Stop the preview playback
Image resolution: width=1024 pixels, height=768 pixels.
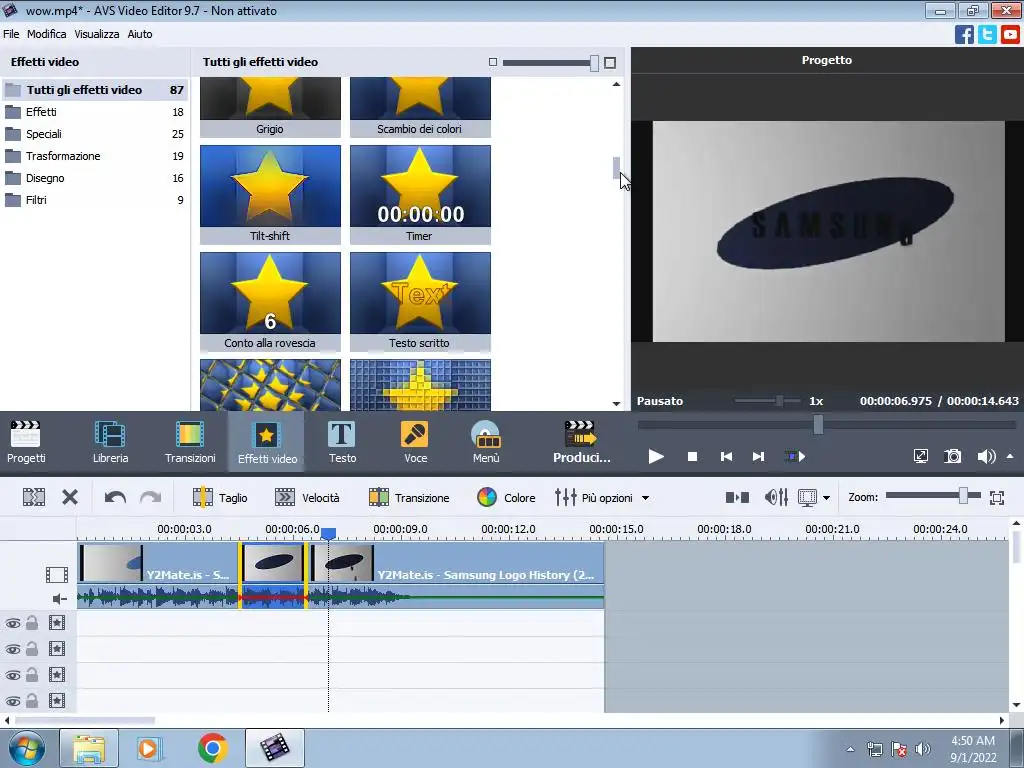[x=692, y=456]
